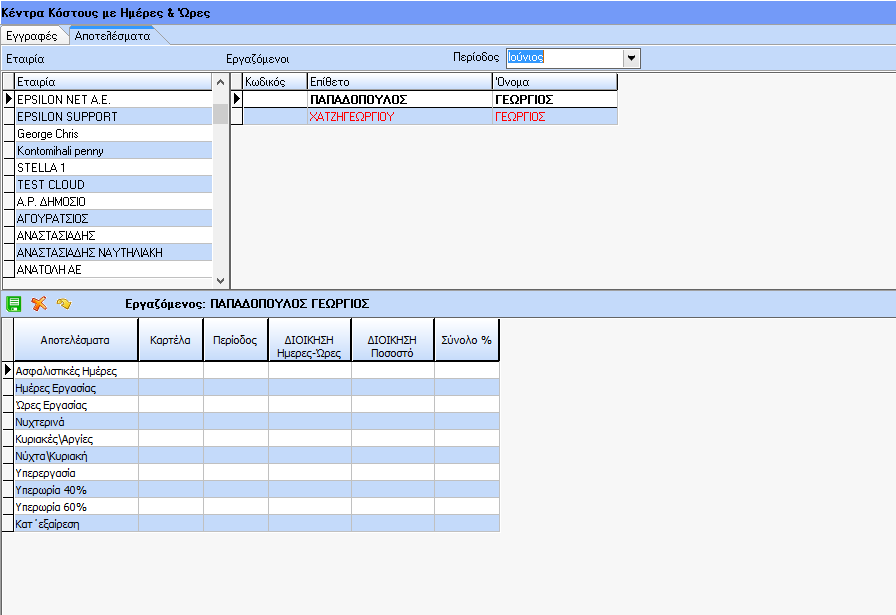896x615 pixels.
Task: Click the Κωδικός column header
Action: pos(275,82)
